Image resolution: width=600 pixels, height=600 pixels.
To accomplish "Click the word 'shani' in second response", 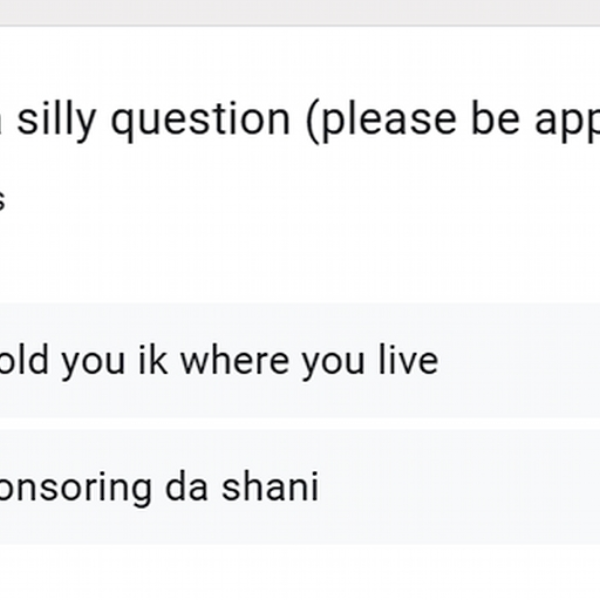I will (x=270, y=486).
